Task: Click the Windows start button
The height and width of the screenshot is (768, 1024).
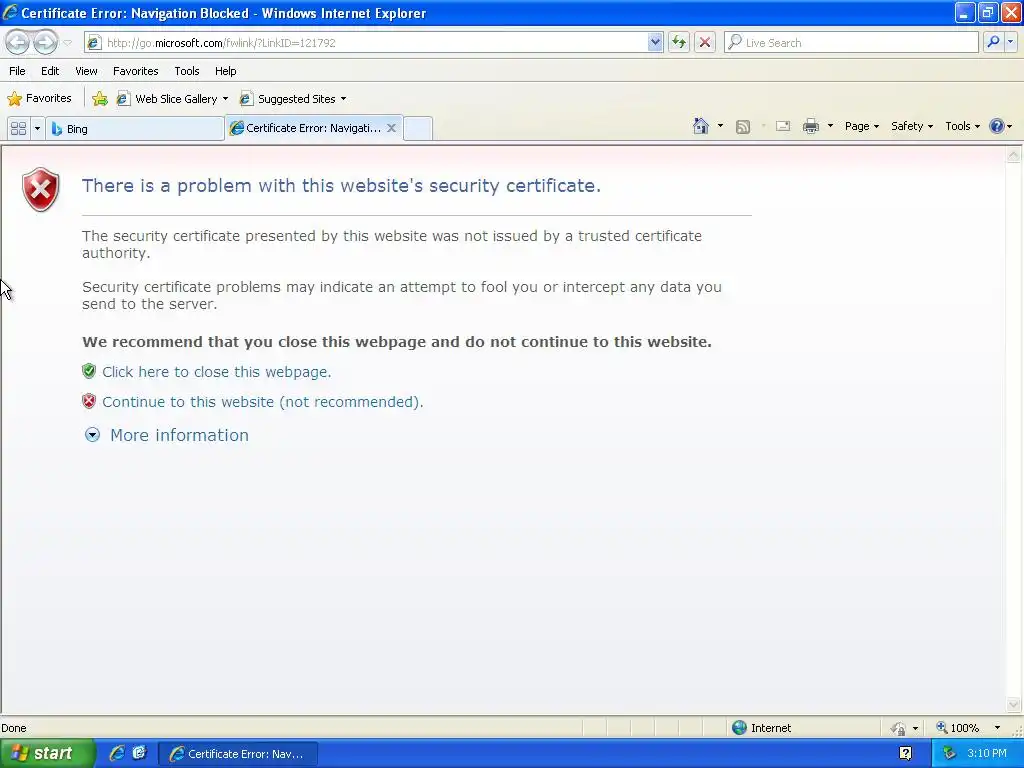Action: [47, 754]
